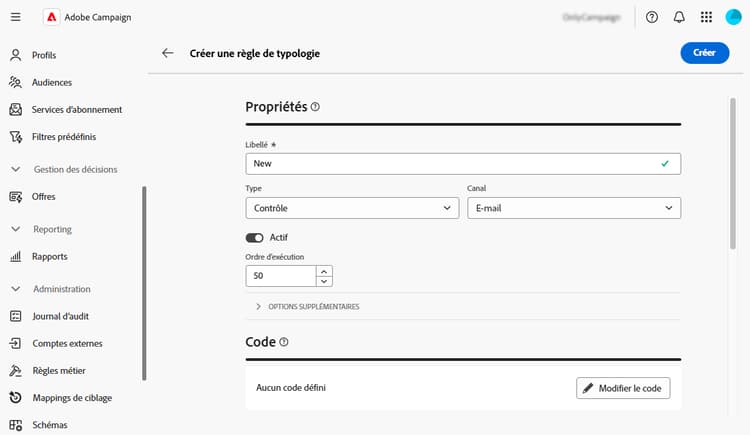The height and width of the screenshot is (435, 750).
Task: Open the Type dropdown set to Contrôle
Action: click(351, 208)
